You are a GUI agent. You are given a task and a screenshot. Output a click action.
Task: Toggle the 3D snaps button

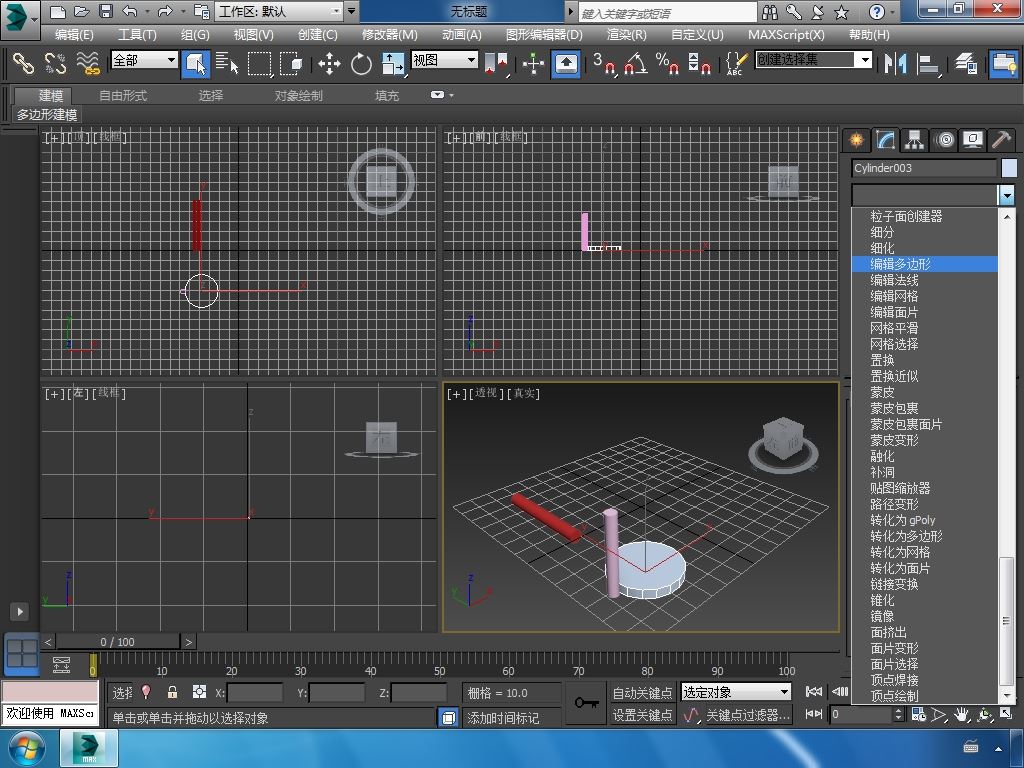pos(604,64)
